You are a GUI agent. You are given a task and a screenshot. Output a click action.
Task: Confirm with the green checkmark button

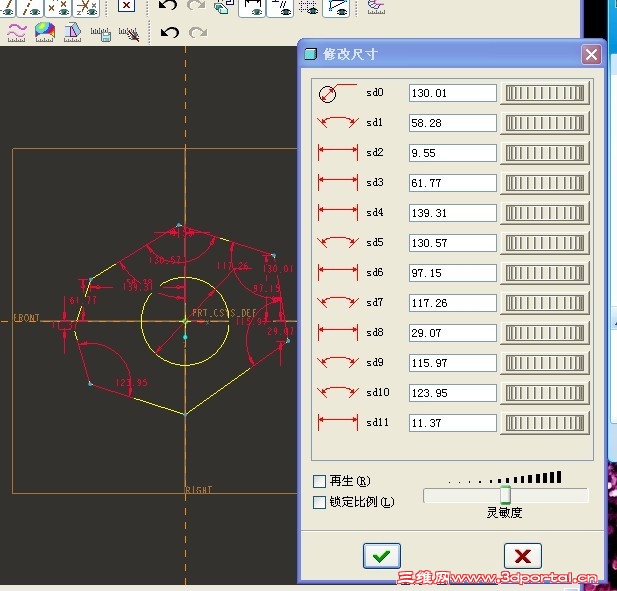point(382,556)
